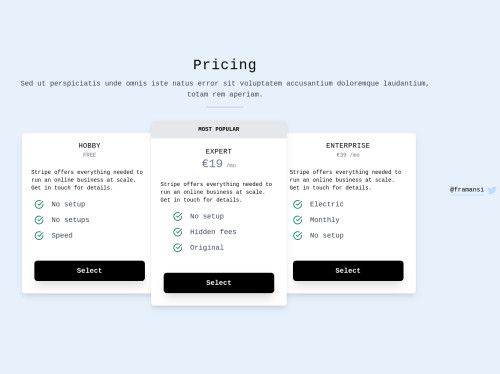Image resolution: width=500 pixels, height=374 pixels.
Task: Click the Hobby plan's first No setup checkmark
Action: point(39,204)
